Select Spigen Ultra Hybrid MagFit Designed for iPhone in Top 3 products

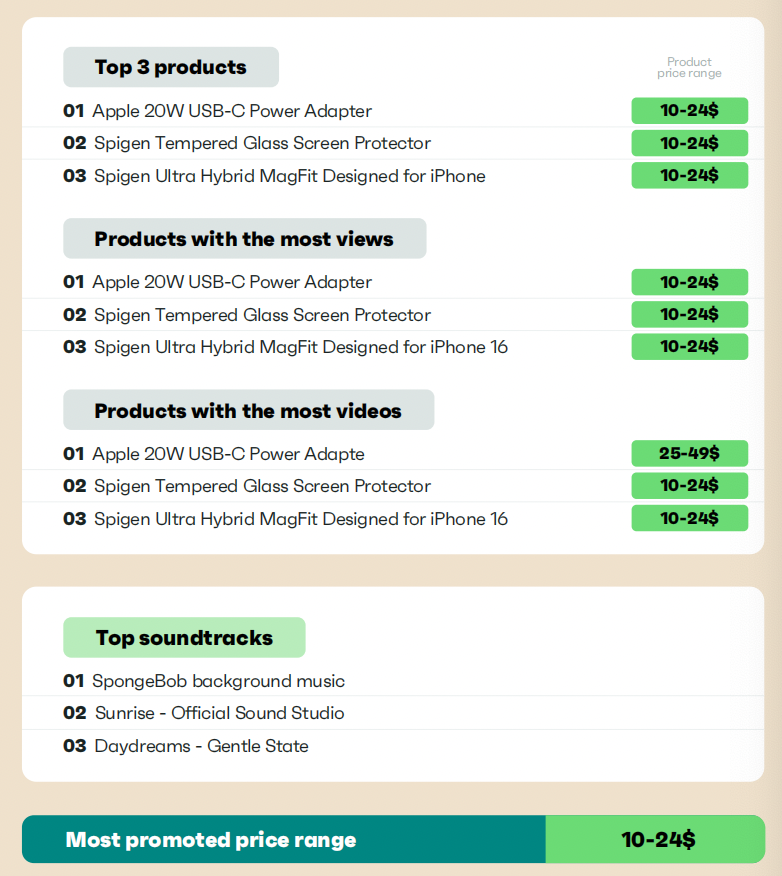click(x=289, y=175)
